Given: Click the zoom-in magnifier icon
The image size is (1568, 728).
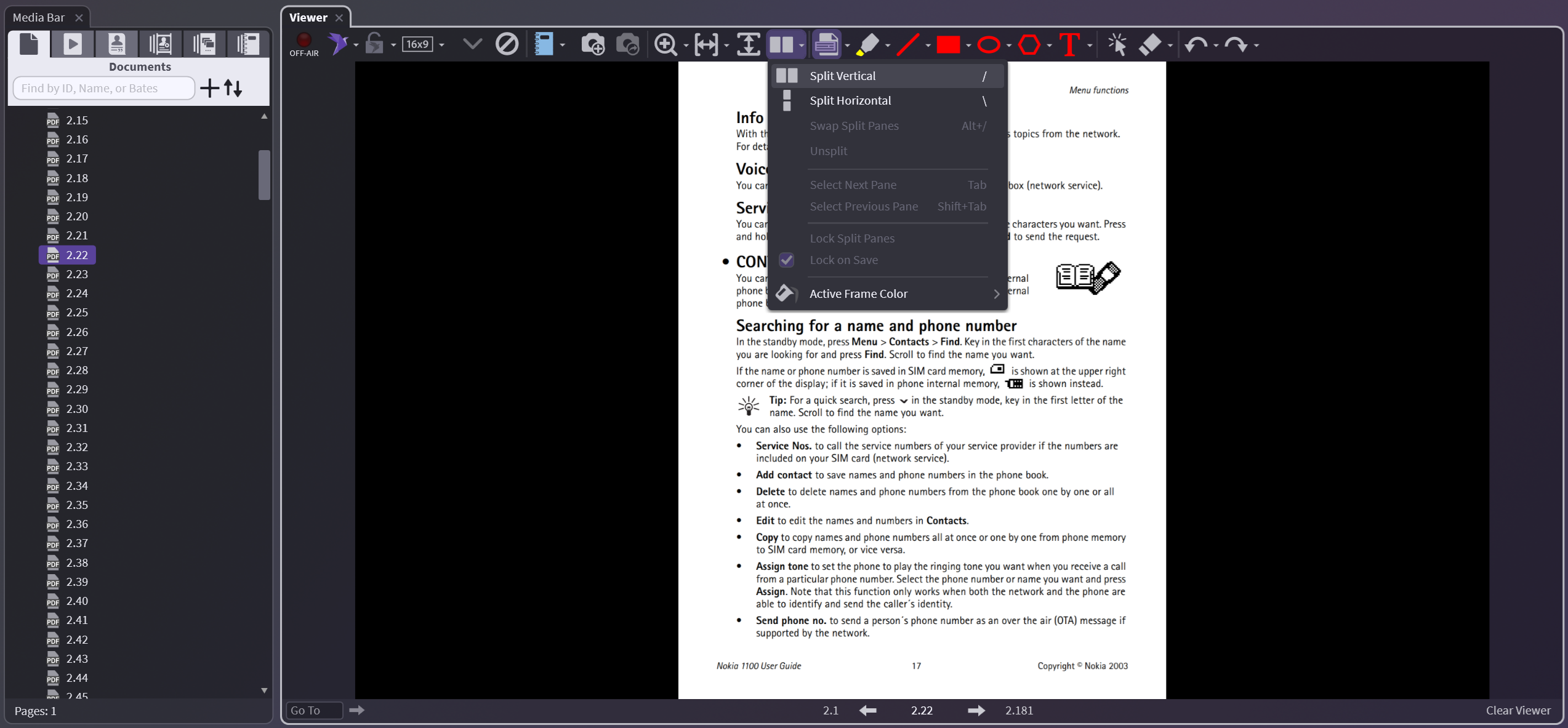Looking at the screenshot, I should click(x=665, y=44).
